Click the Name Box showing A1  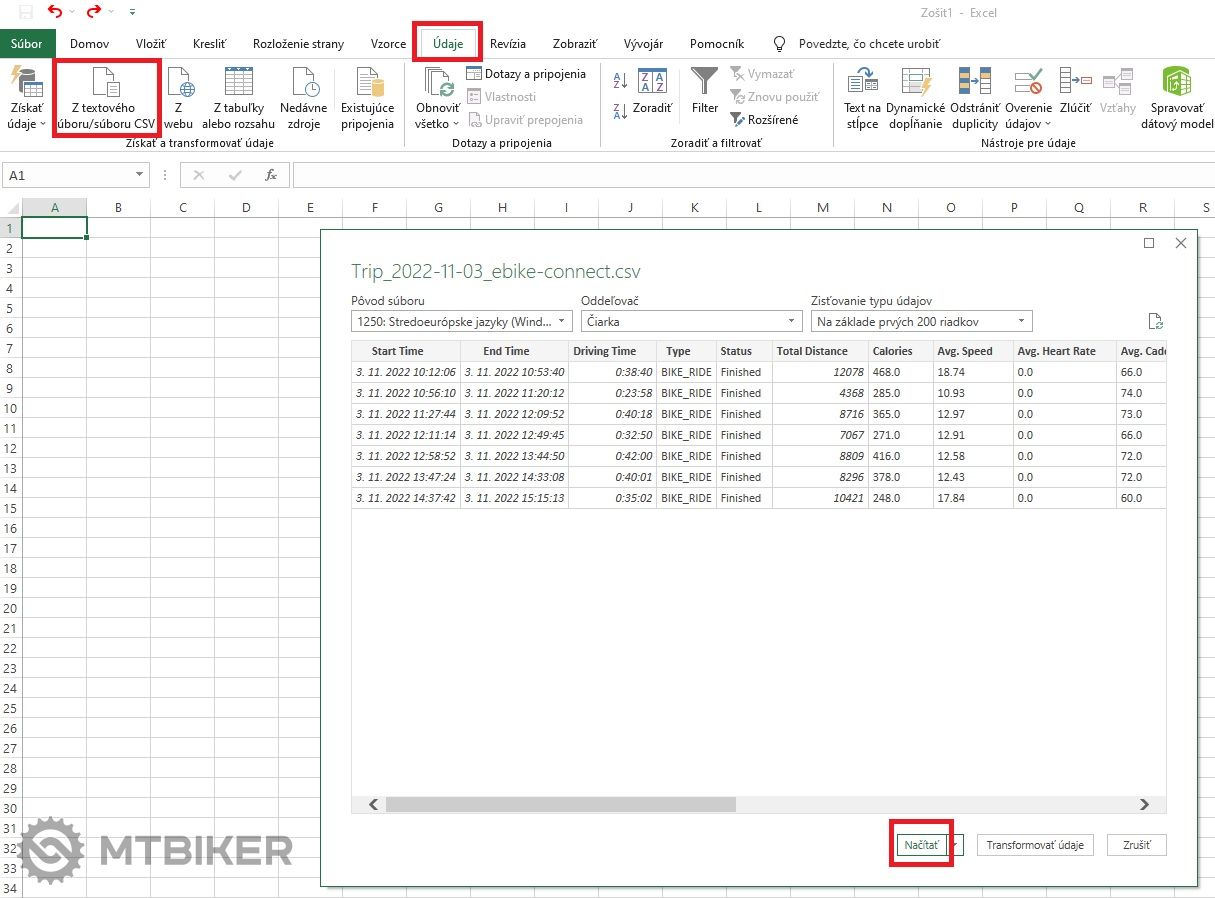point(75,175)
